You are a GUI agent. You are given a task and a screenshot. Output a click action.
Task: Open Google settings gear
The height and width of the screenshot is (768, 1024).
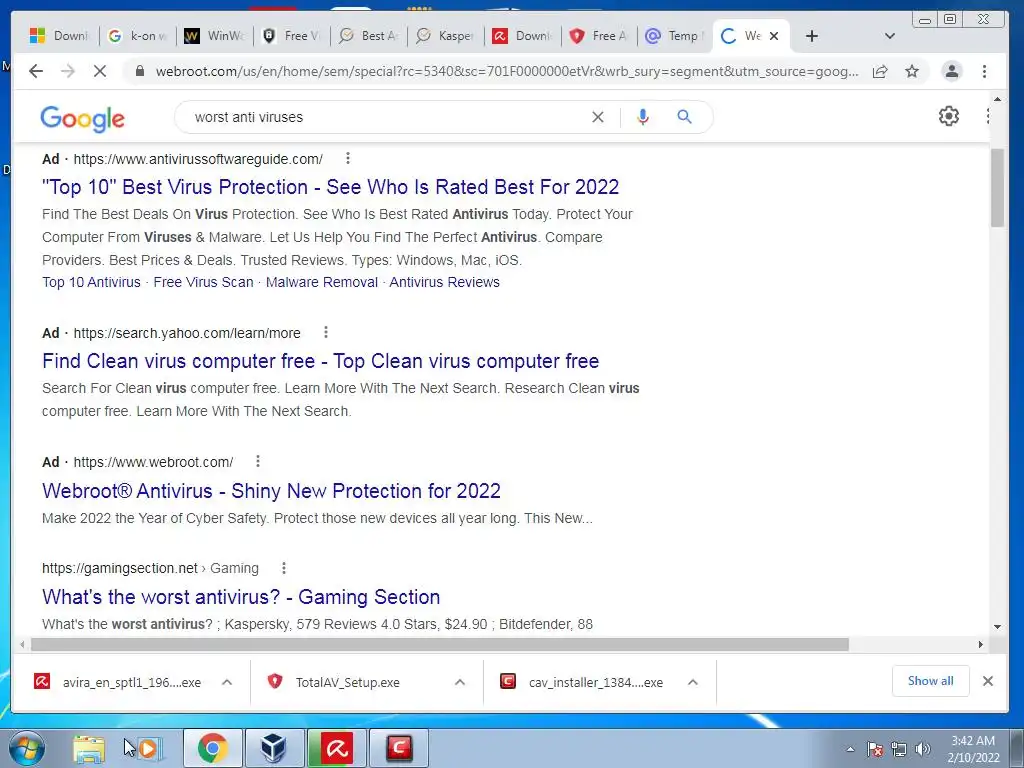click(948, 116)
